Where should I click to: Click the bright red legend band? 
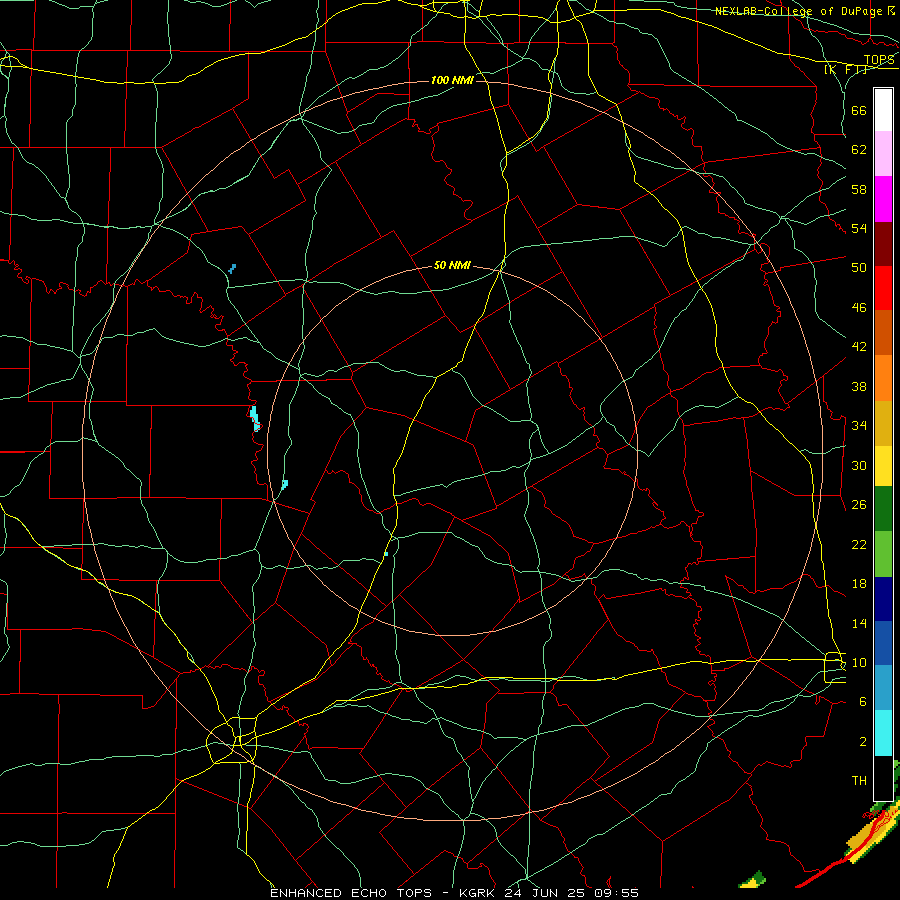[883, 288]
